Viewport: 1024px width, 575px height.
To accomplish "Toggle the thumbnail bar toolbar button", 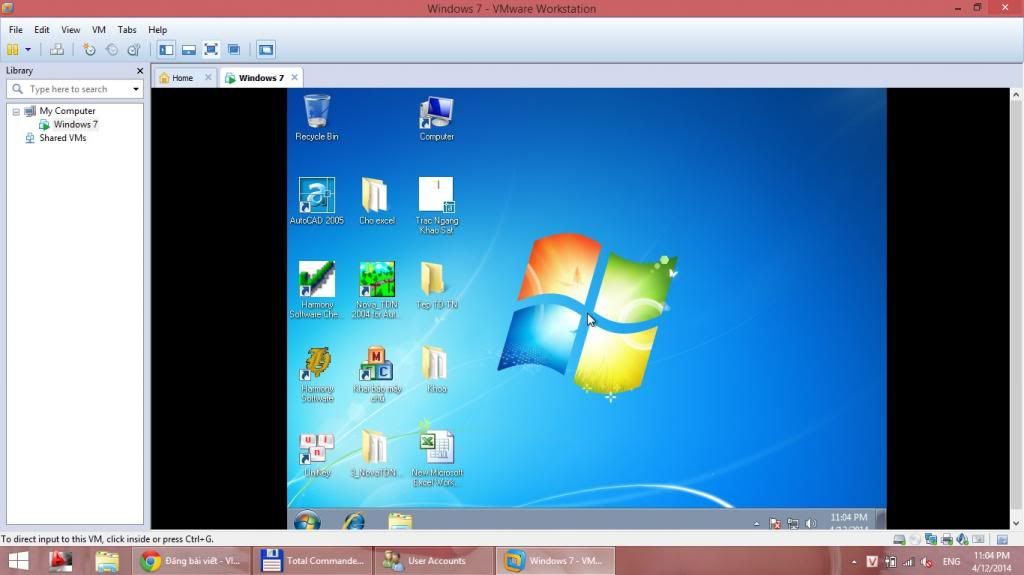I will (x=188, y=49).
